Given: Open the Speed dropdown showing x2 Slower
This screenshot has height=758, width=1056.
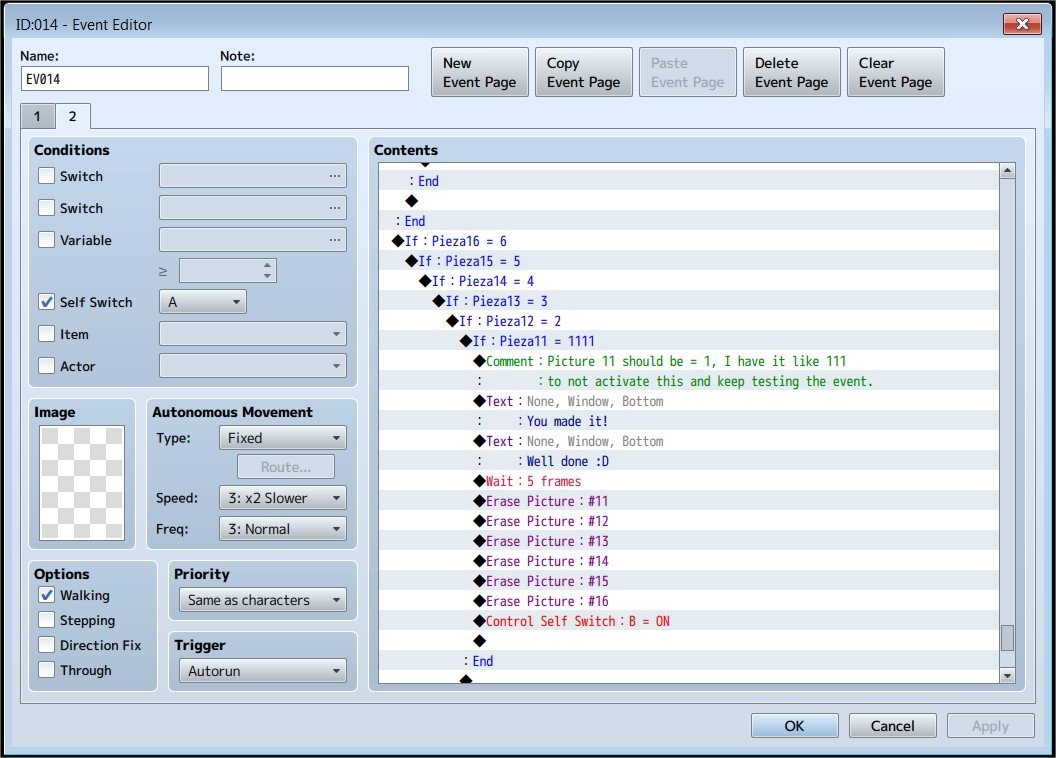Looking at the screenshot, I should (x=283, y=498).
